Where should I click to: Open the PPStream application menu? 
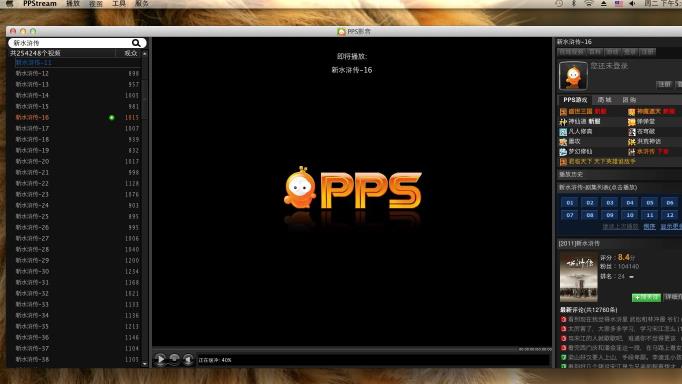40,3
